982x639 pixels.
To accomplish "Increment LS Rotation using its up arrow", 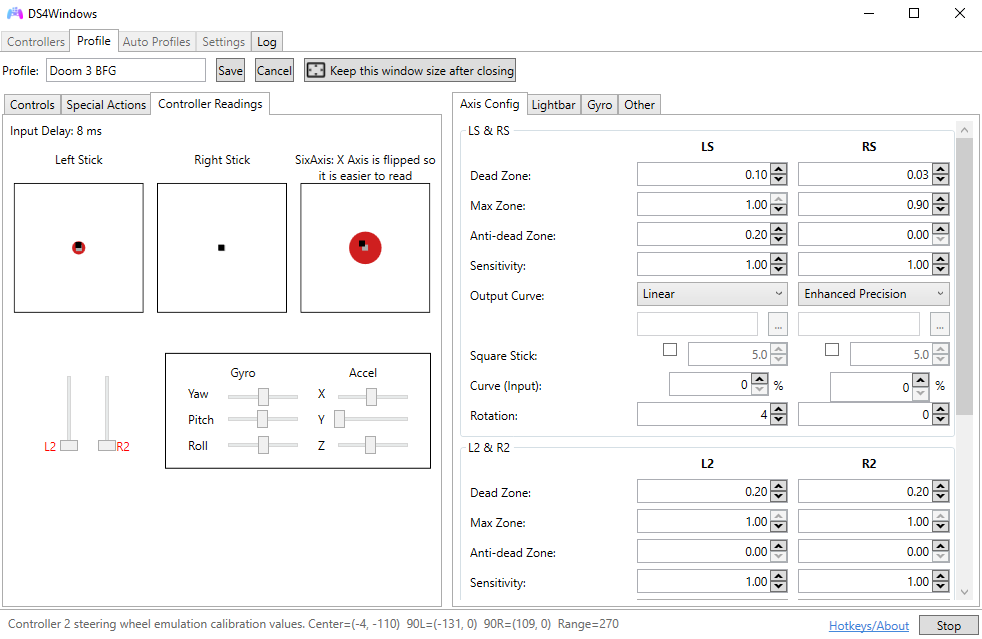I will (778, 409).
